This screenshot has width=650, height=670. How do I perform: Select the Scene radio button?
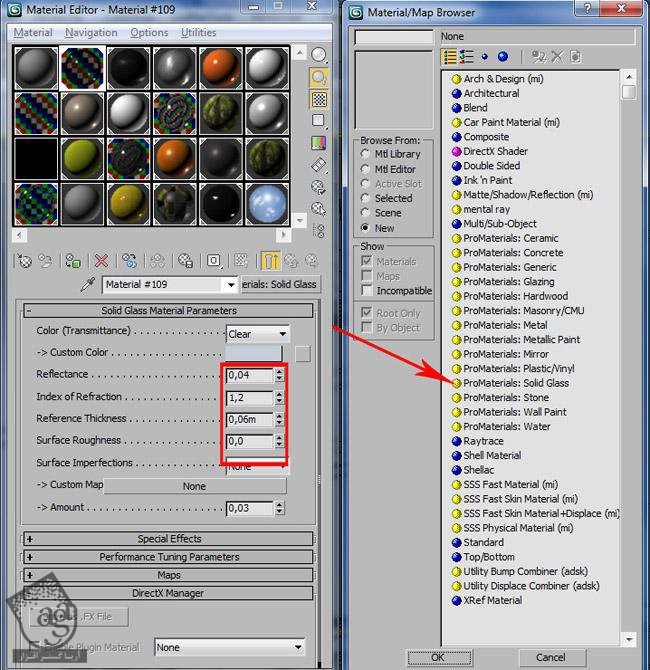(365, 213)
